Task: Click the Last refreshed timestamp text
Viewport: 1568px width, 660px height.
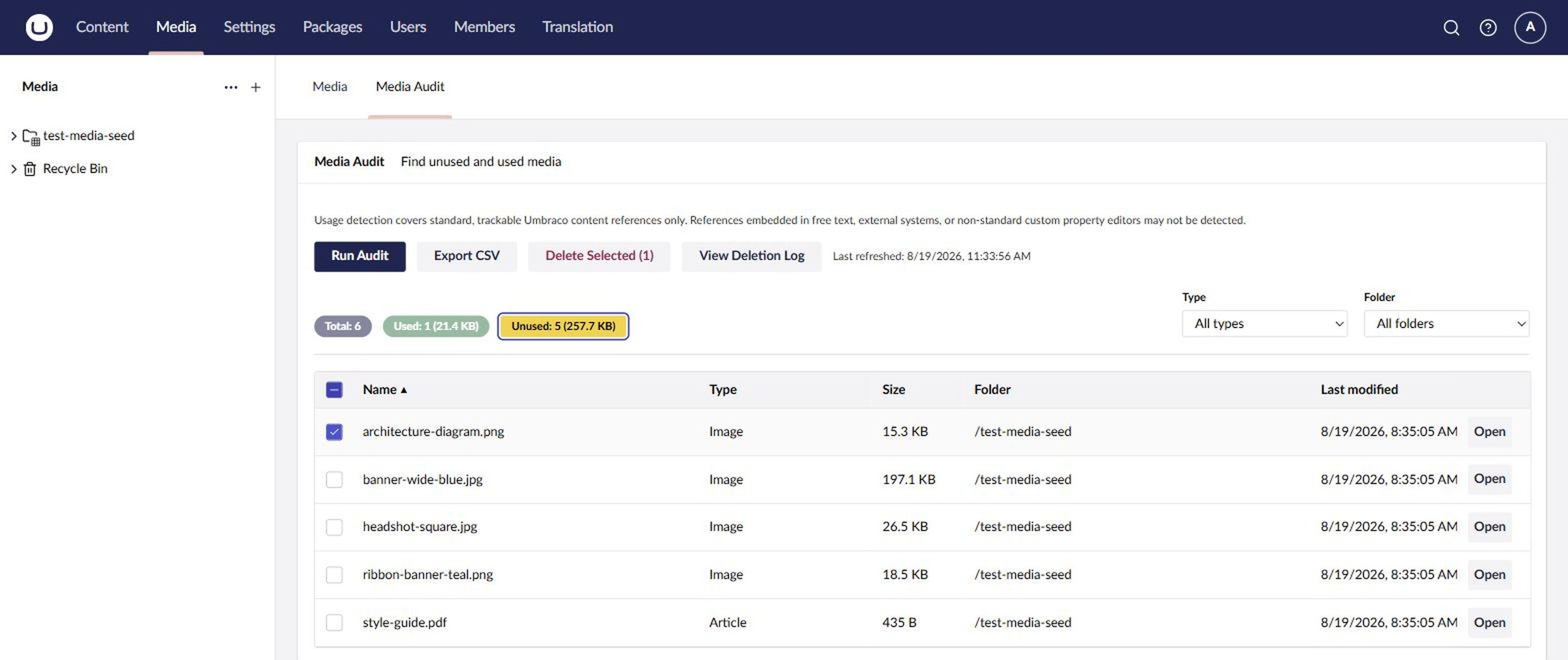Action: point(932,256)
